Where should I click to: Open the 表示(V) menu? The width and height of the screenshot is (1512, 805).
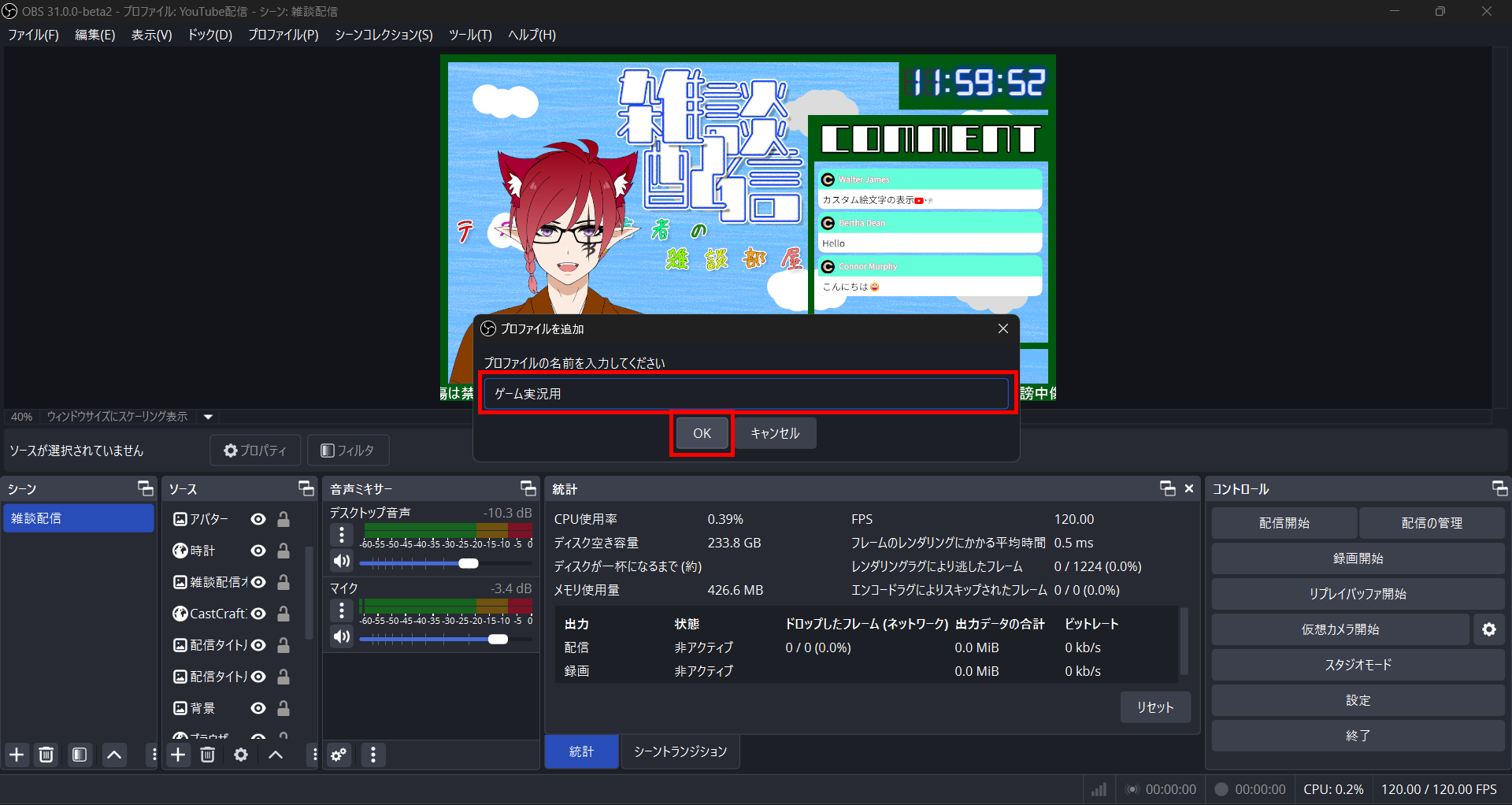click(x=151, y=35)
